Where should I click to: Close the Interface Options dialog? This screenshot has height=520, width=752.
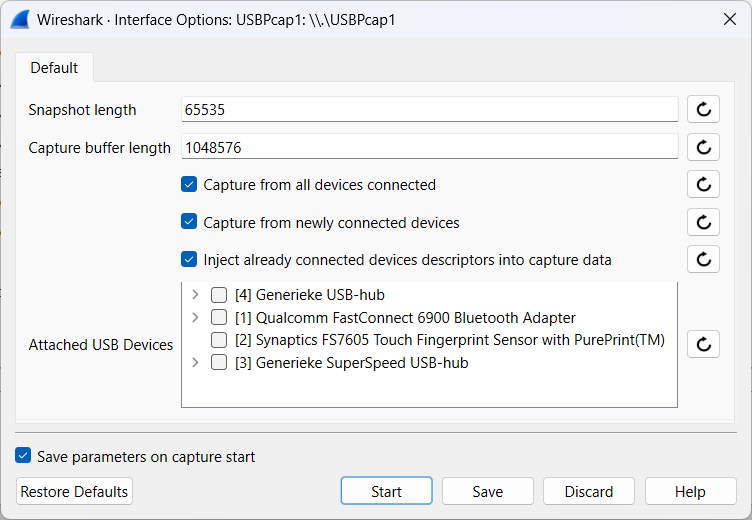click(729, 19)
